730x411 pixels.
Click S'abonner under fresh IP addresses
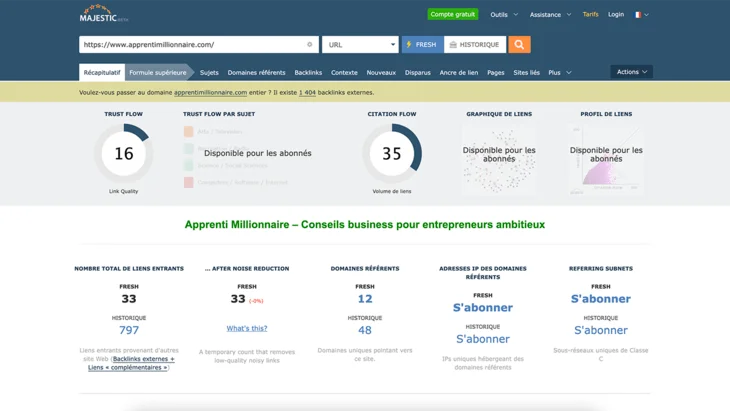(483, 308)
